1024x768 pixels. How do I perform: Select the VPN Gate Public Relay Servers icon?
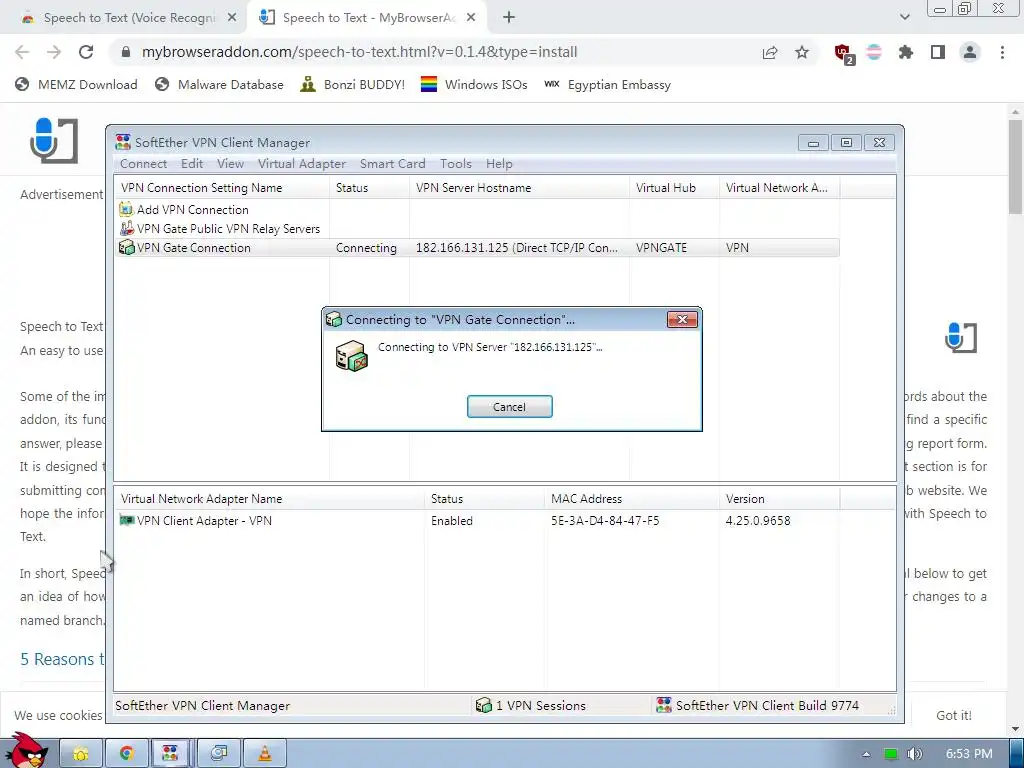point(127,229)
